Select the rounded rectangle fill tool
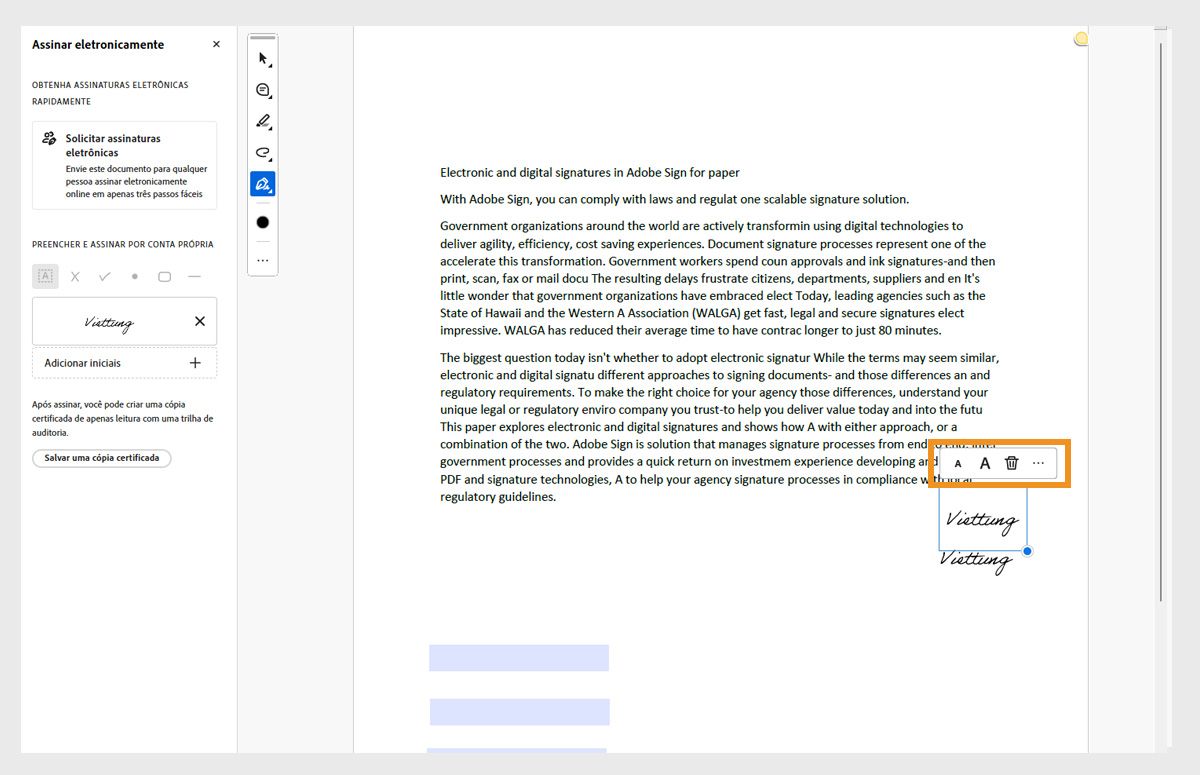 (x=164, y=276)
